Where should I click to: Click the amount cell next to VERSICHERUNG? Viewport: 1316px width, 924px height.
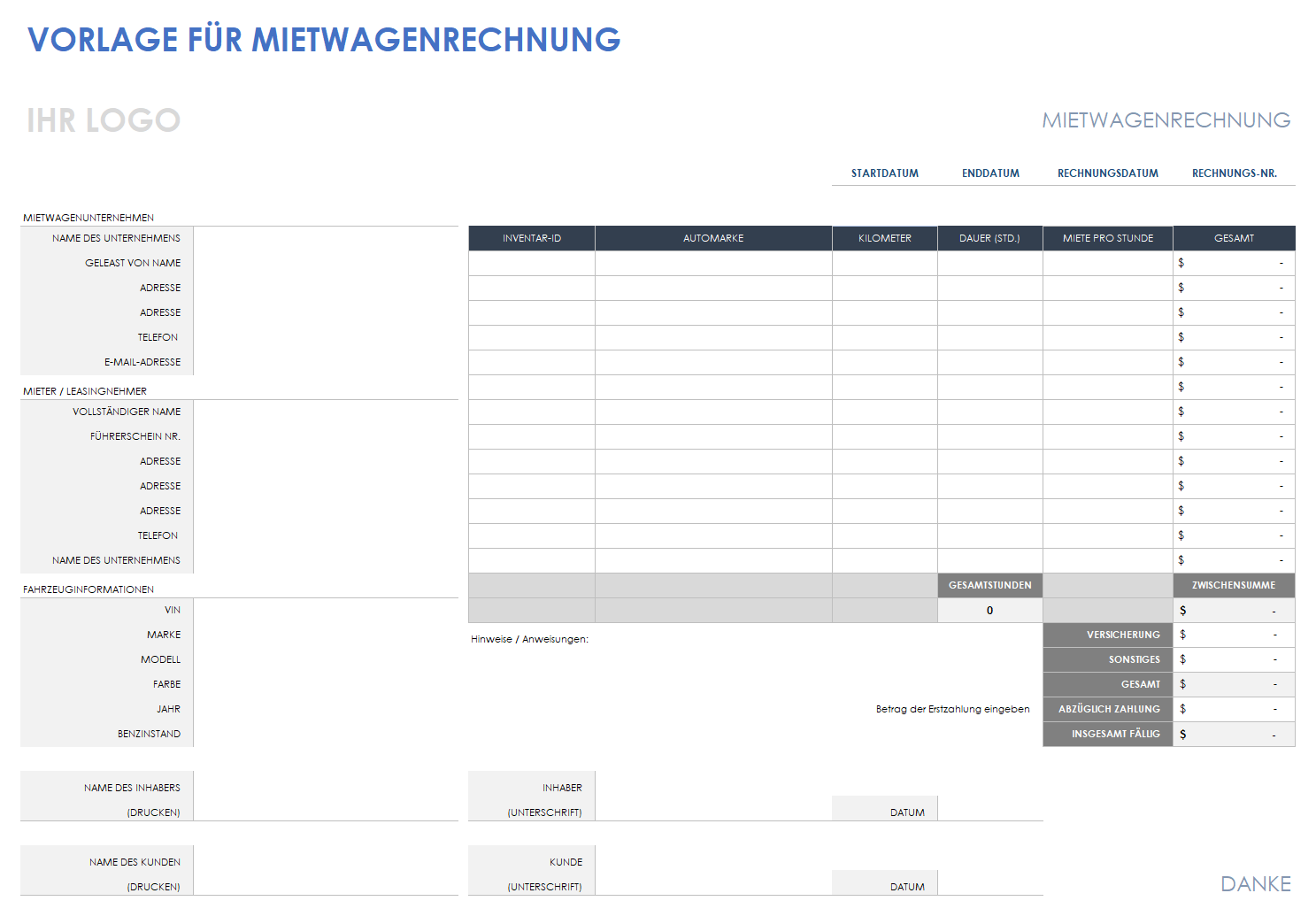(x=1235, y=635)
